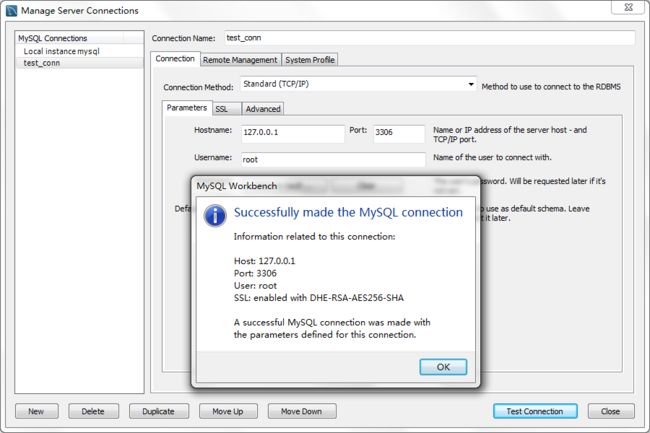
Task: Click the 'SSL: enabled with DHE-RSA-AES256-SHA' line
Action: (318, 298)
